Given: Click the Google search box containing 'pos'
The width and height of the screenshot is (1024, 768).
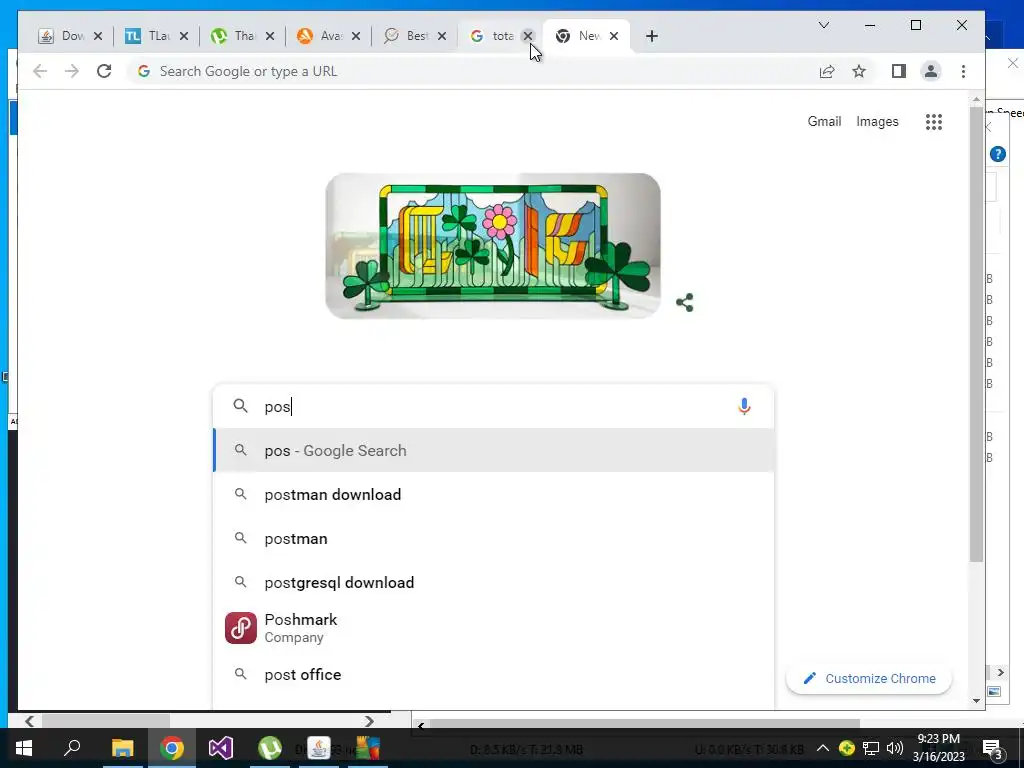Looking at the screenshot, I should point(493,406).
